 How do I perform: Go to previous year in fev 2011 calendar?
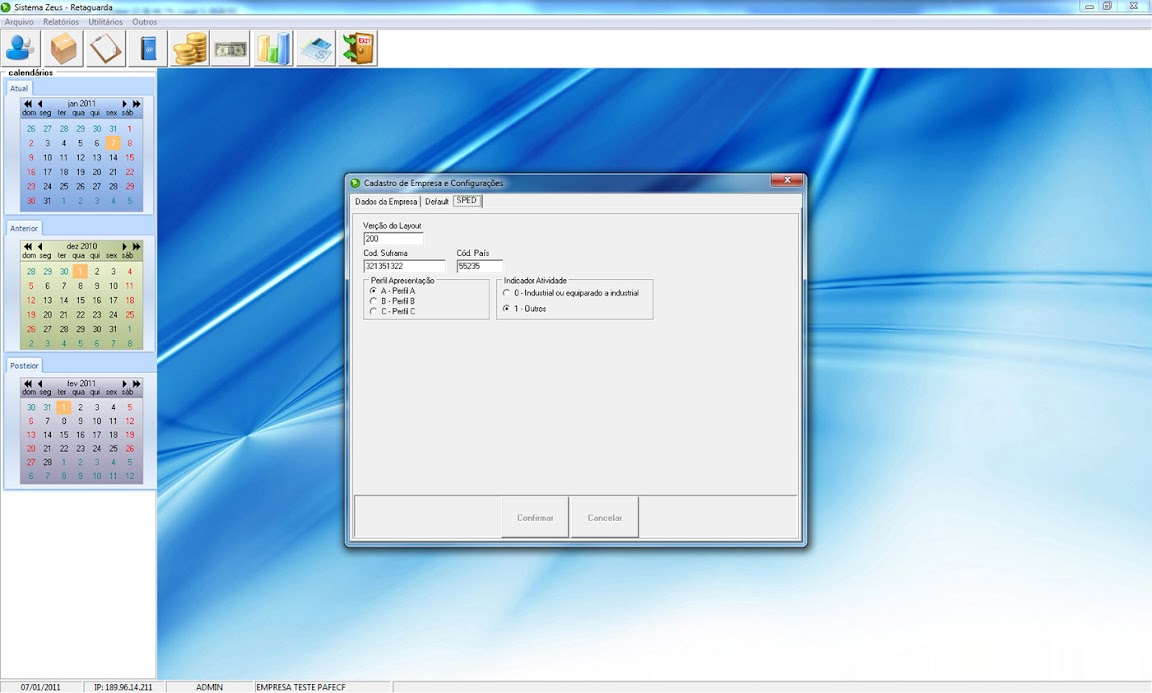[x=28, y=384]
